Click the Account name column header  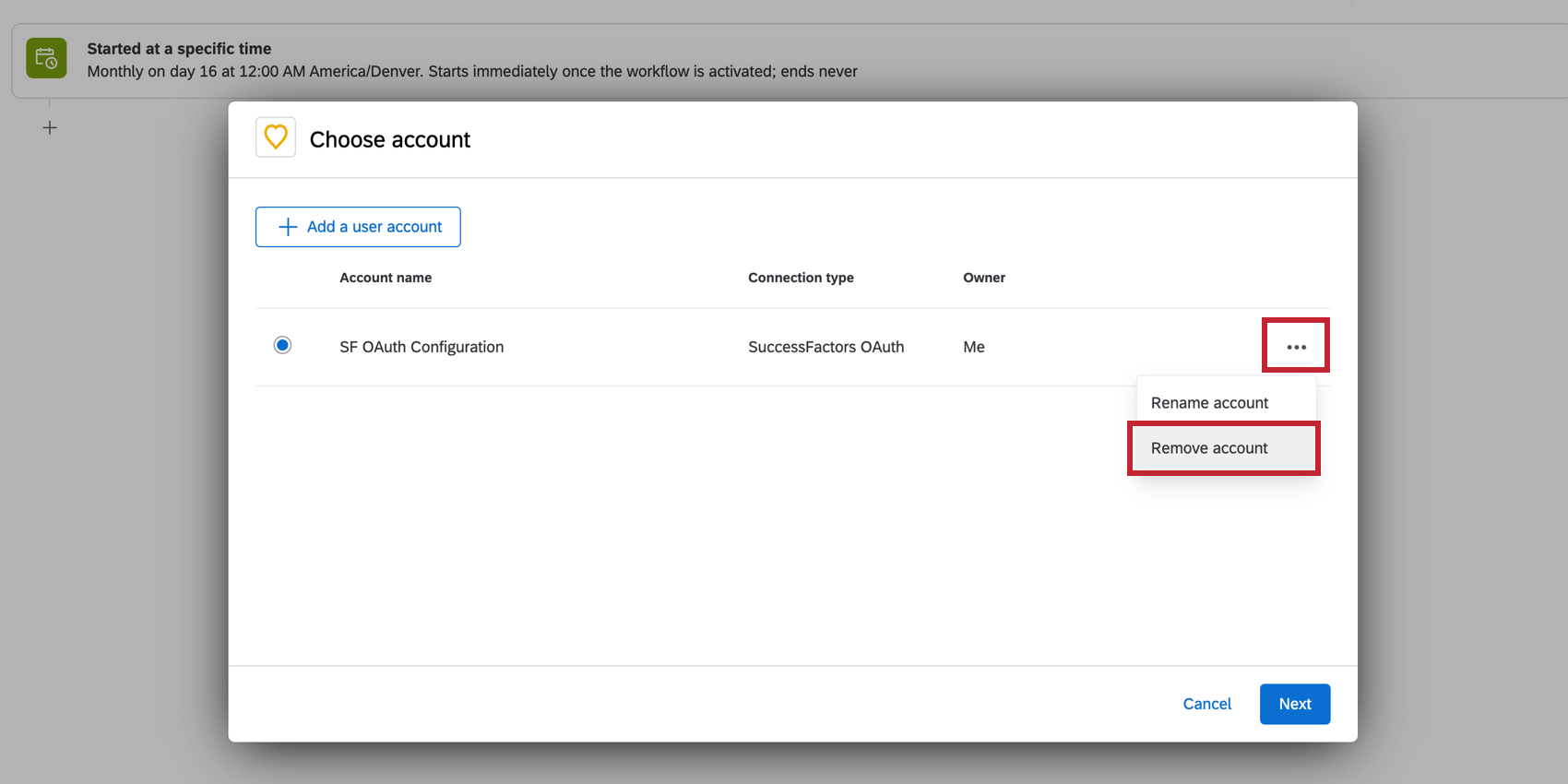386,278
